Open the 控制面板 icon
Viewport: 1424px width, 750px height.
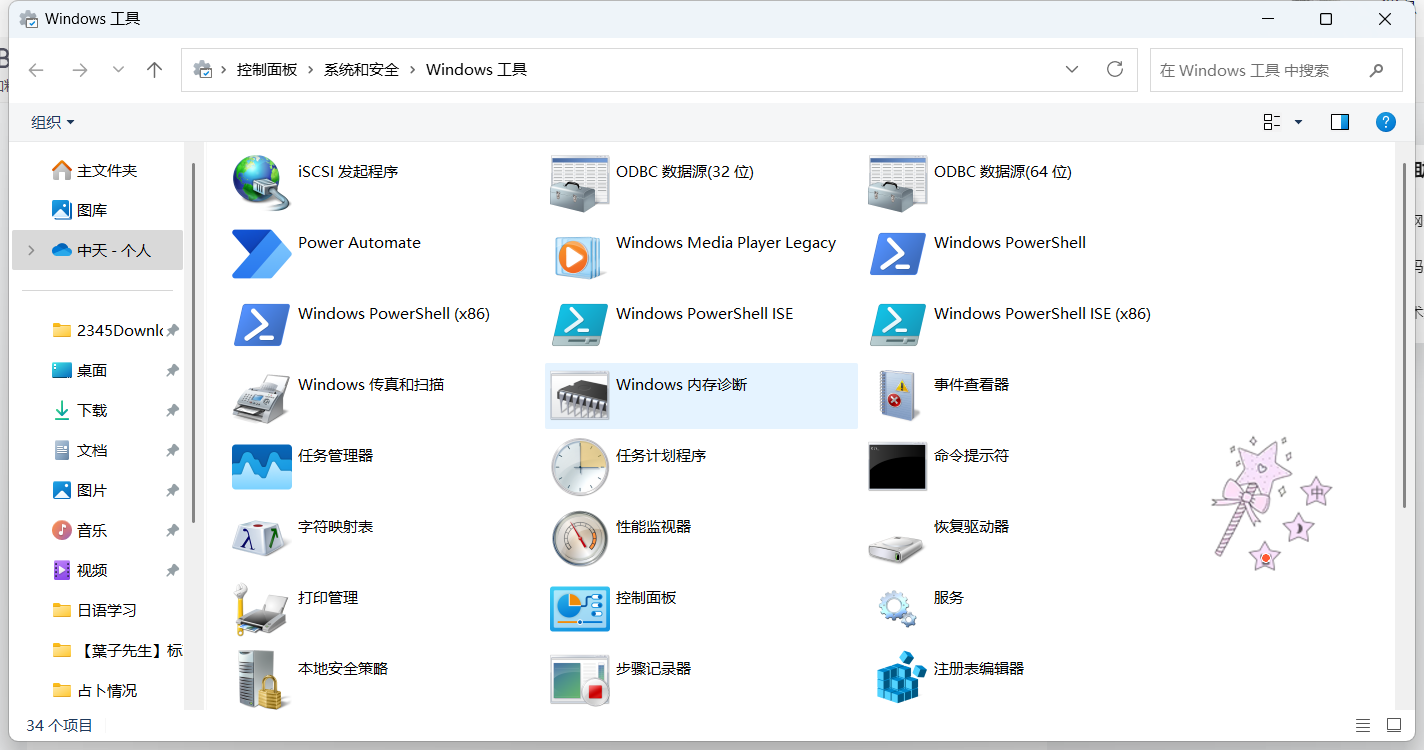click(x=580, y=609)
